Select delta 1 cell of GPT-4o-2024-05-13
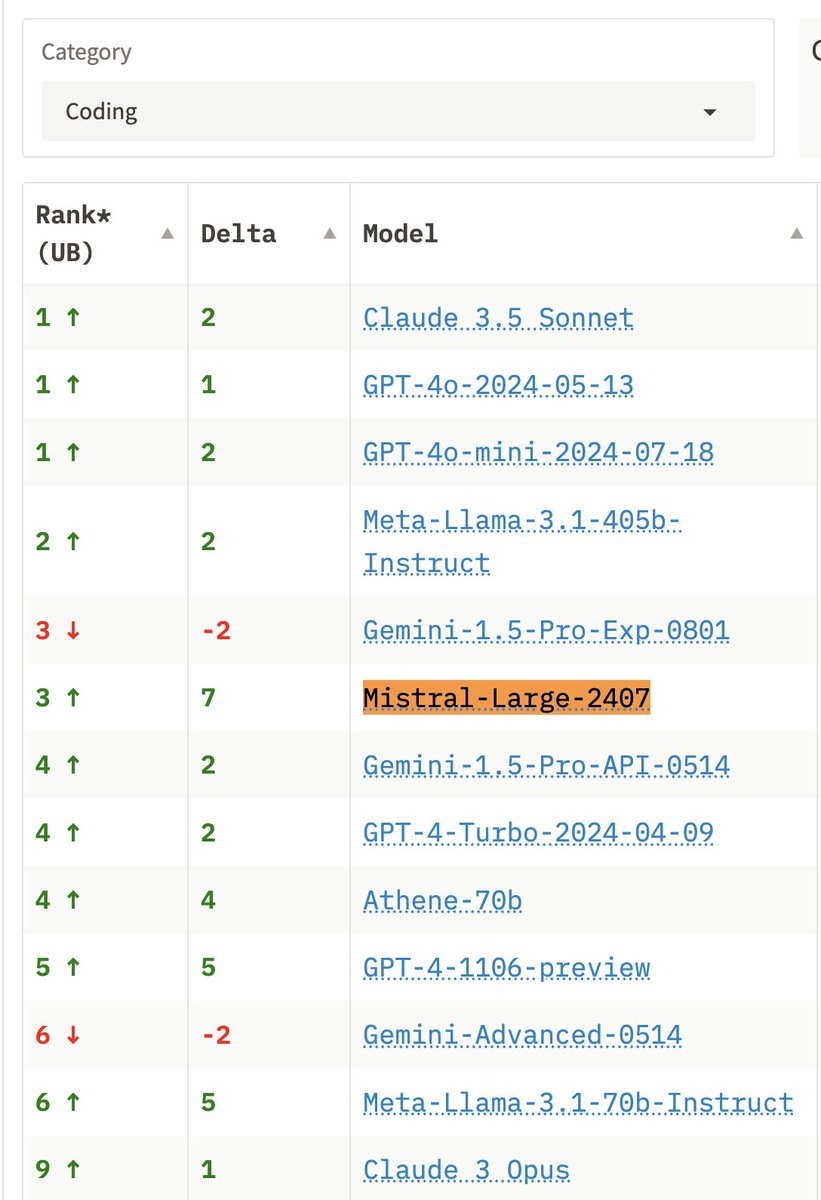This screenshot has width=821, height=1200. 268,385
